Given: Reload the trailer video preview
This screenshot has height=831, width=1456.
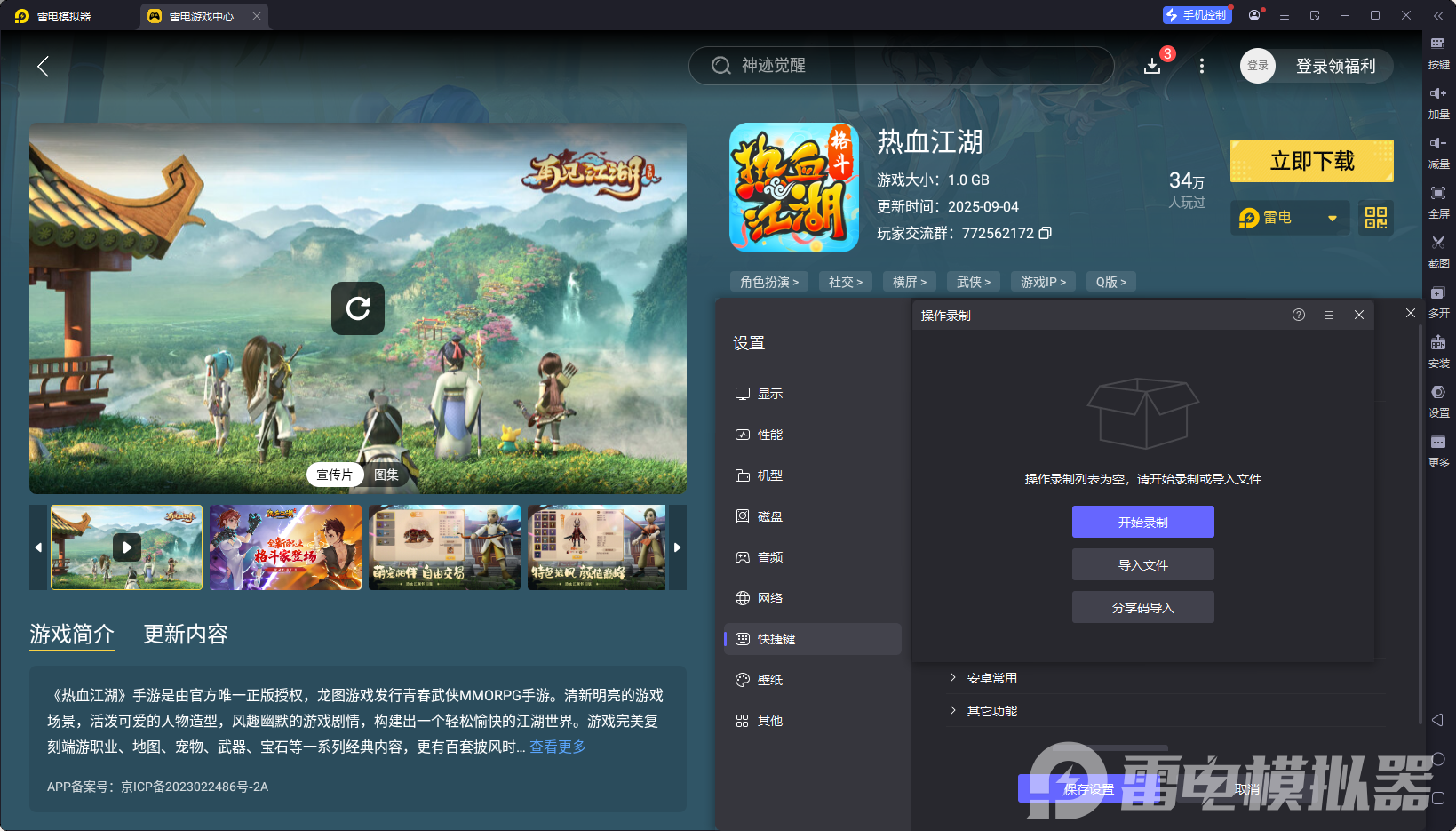Looking at the screenshot, I should pyautogui.click(x=358, y=308).
